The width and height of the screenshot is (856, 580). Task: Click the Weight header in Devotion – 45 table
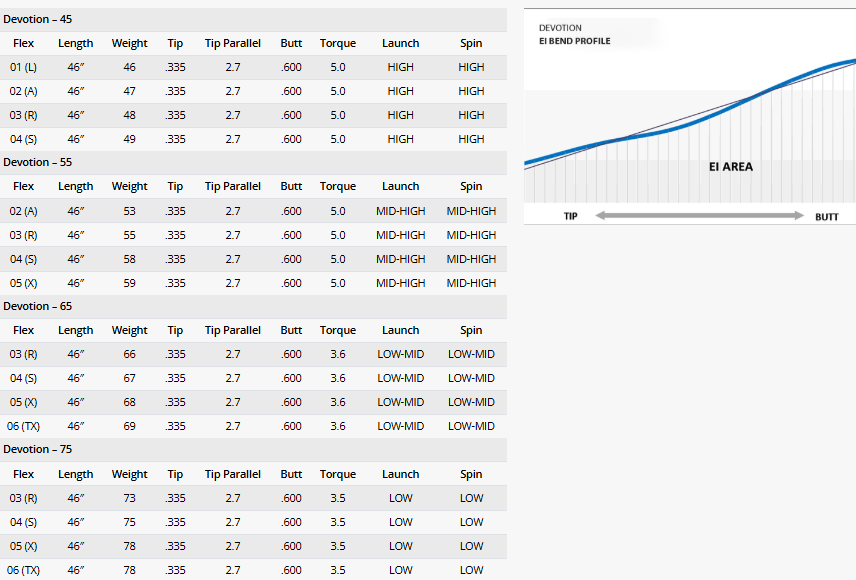click(x=129, y=43)
